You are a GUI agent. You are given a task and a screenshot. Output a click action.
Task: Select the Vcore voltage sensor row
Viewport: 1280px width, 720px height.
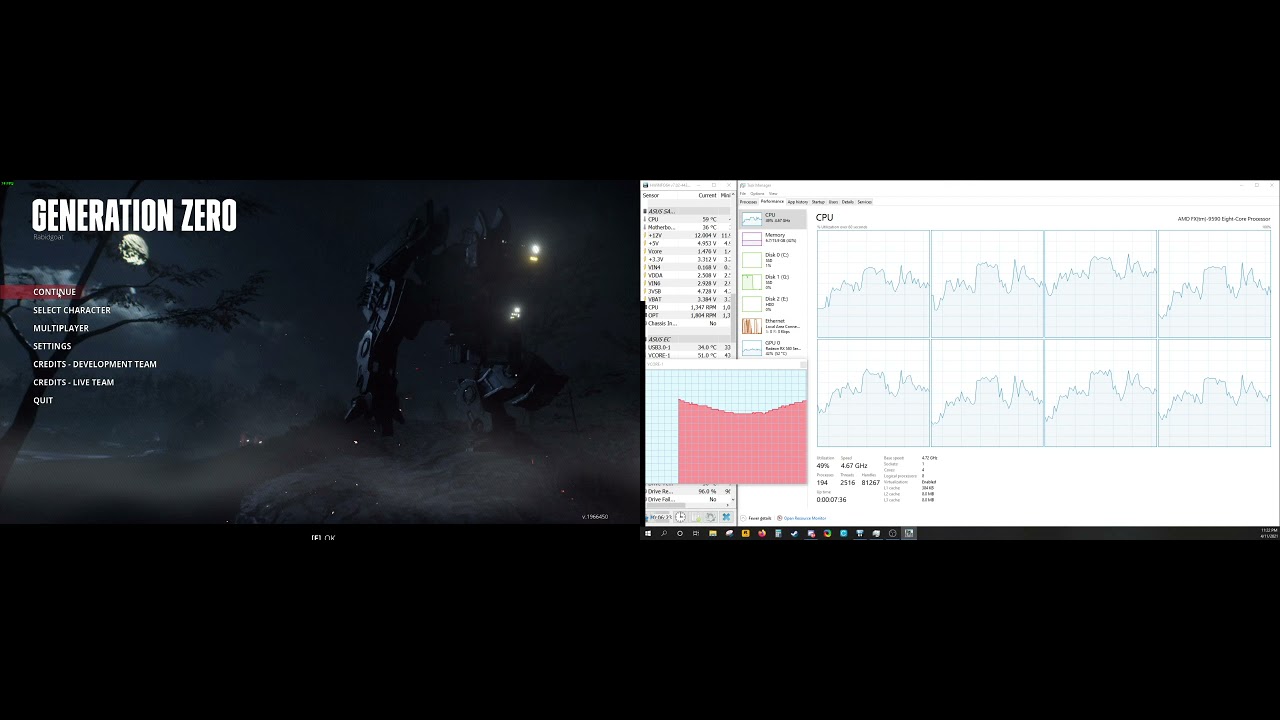coord(686,251)
